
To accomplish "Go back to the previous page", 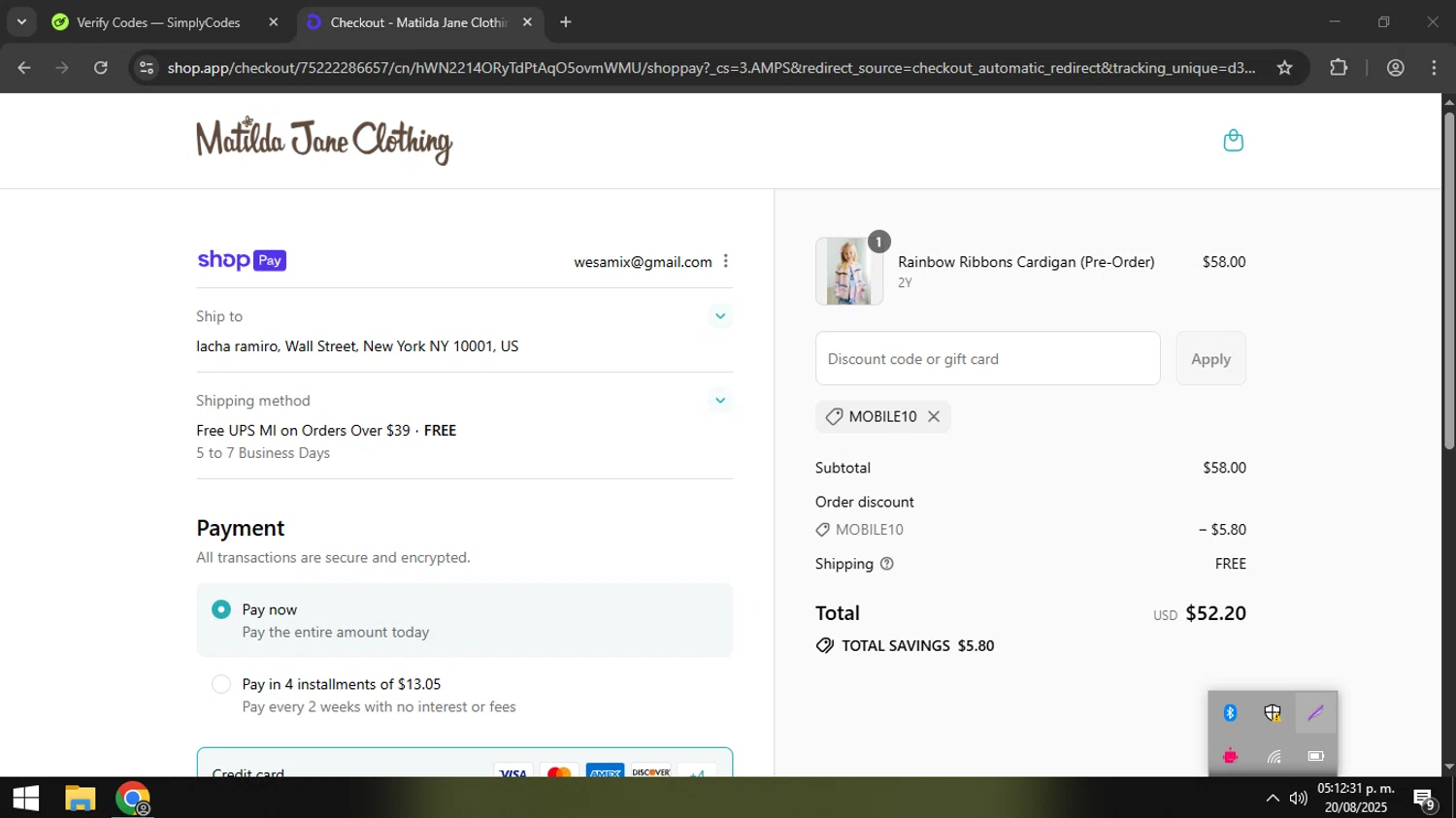I will (x=24, y=68).
